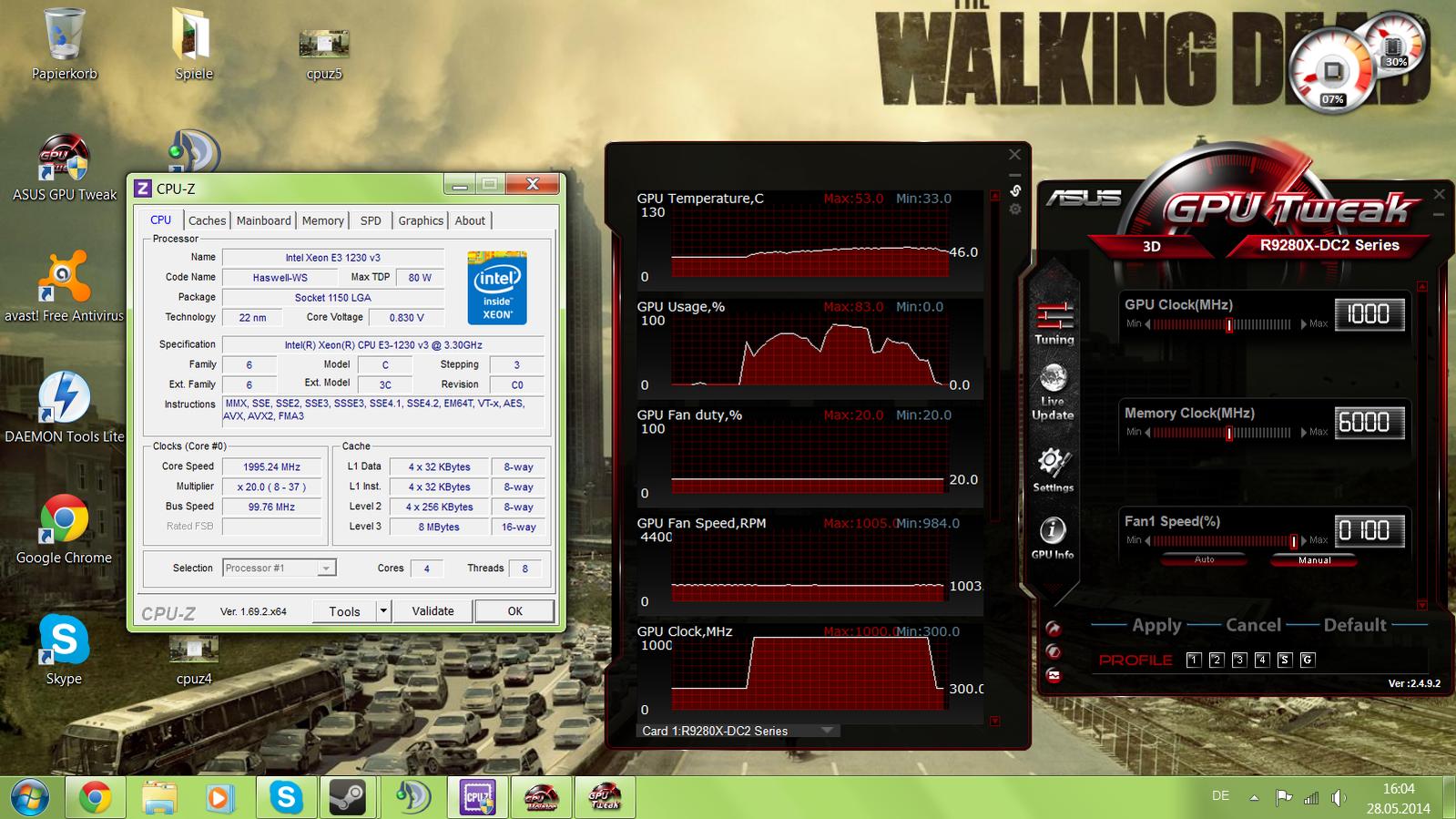Click CPU-Z taskbar icon
The height and width of the screenshot is (819, 1456).
[x=476, y=797]
